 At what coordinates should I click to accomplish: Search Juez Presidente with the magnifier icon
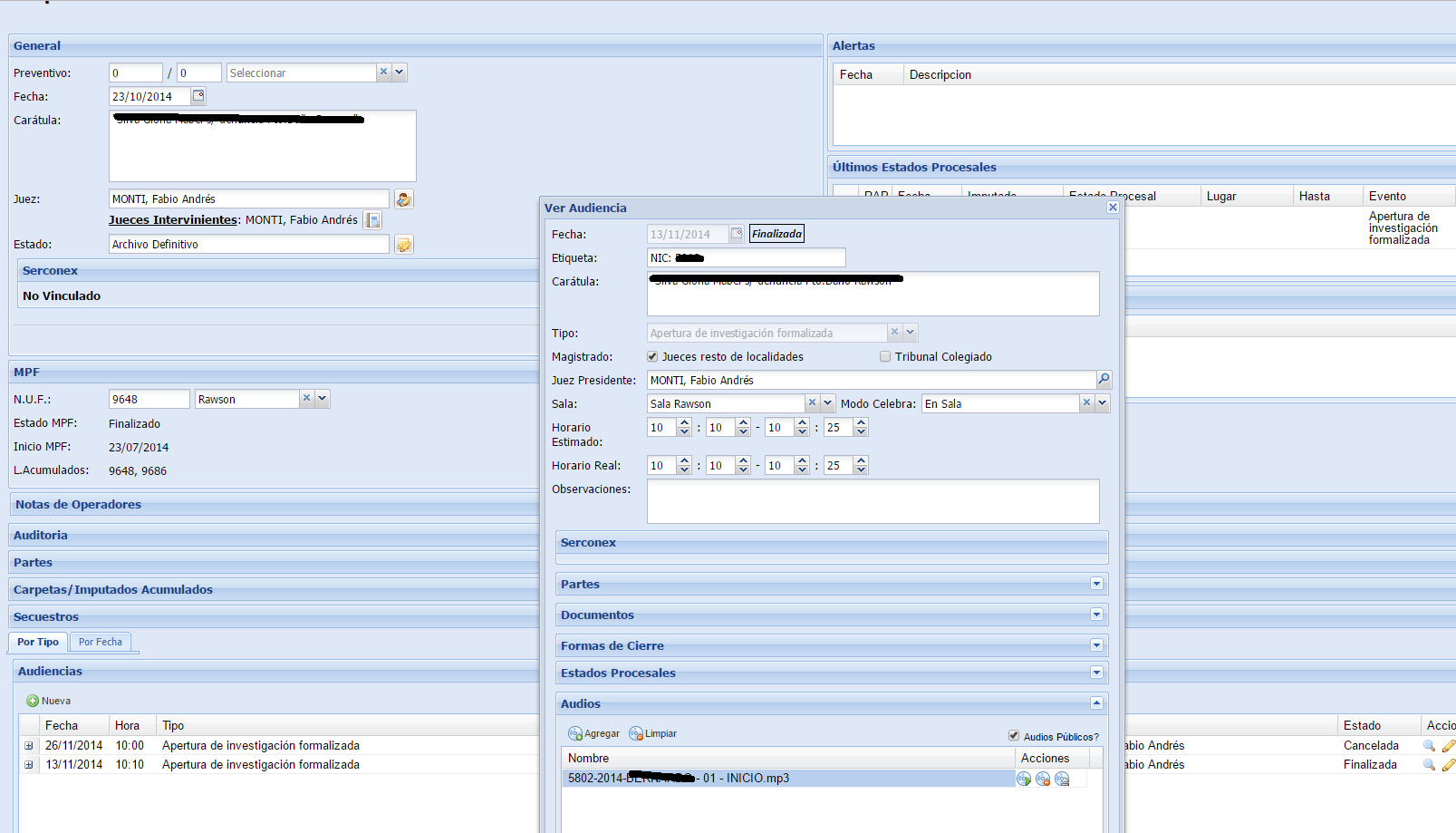click(1104, 380)
